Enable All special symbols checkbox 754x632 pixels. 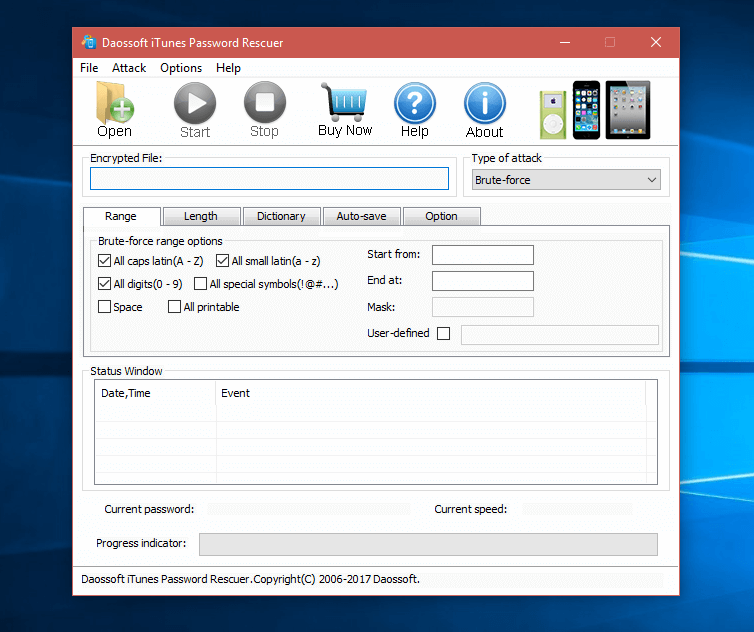click(x=201, y=284)
